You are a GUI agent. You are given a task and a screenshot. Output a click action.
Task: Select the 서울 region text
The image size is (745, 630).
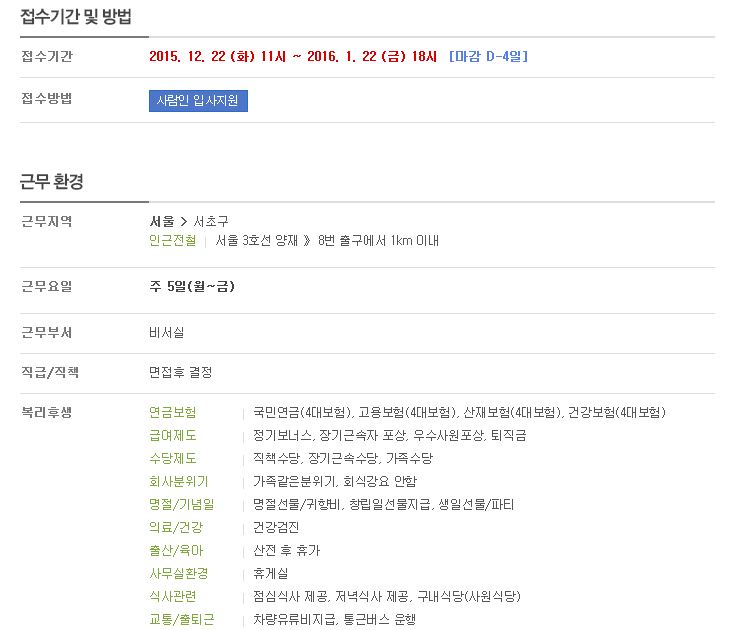pos(162,221)
